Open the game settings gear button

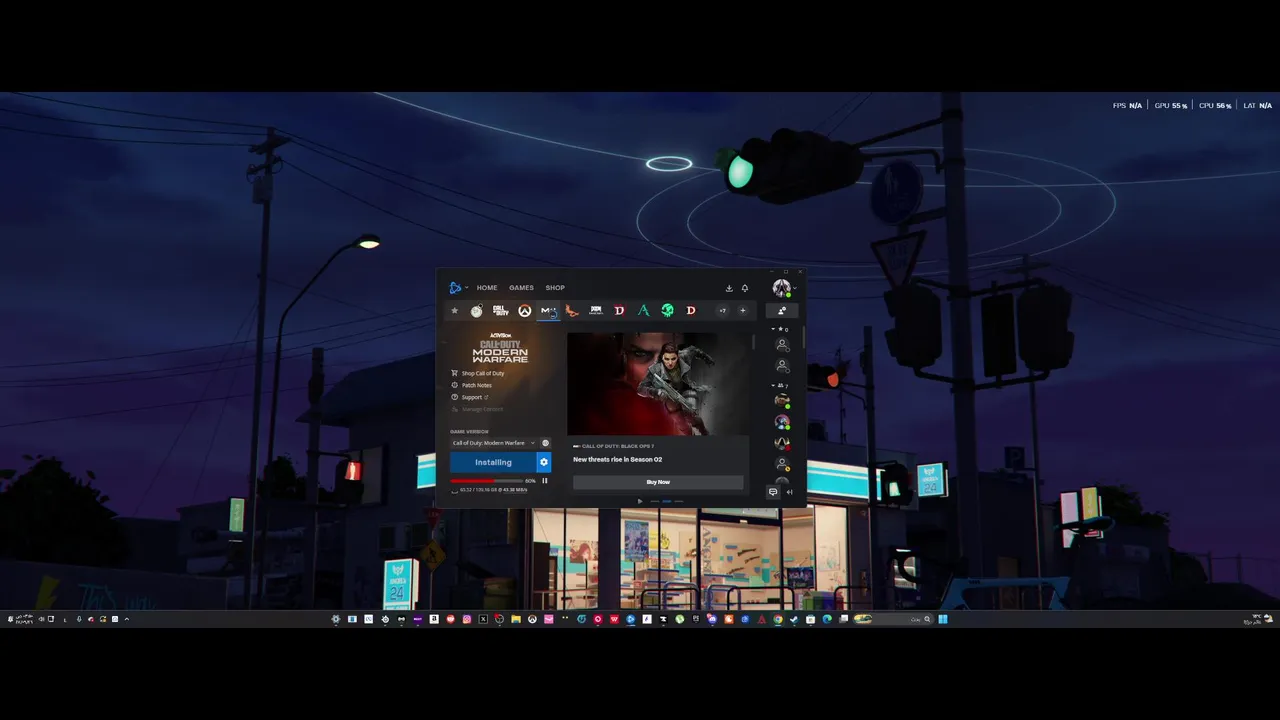tap(544, 462)
